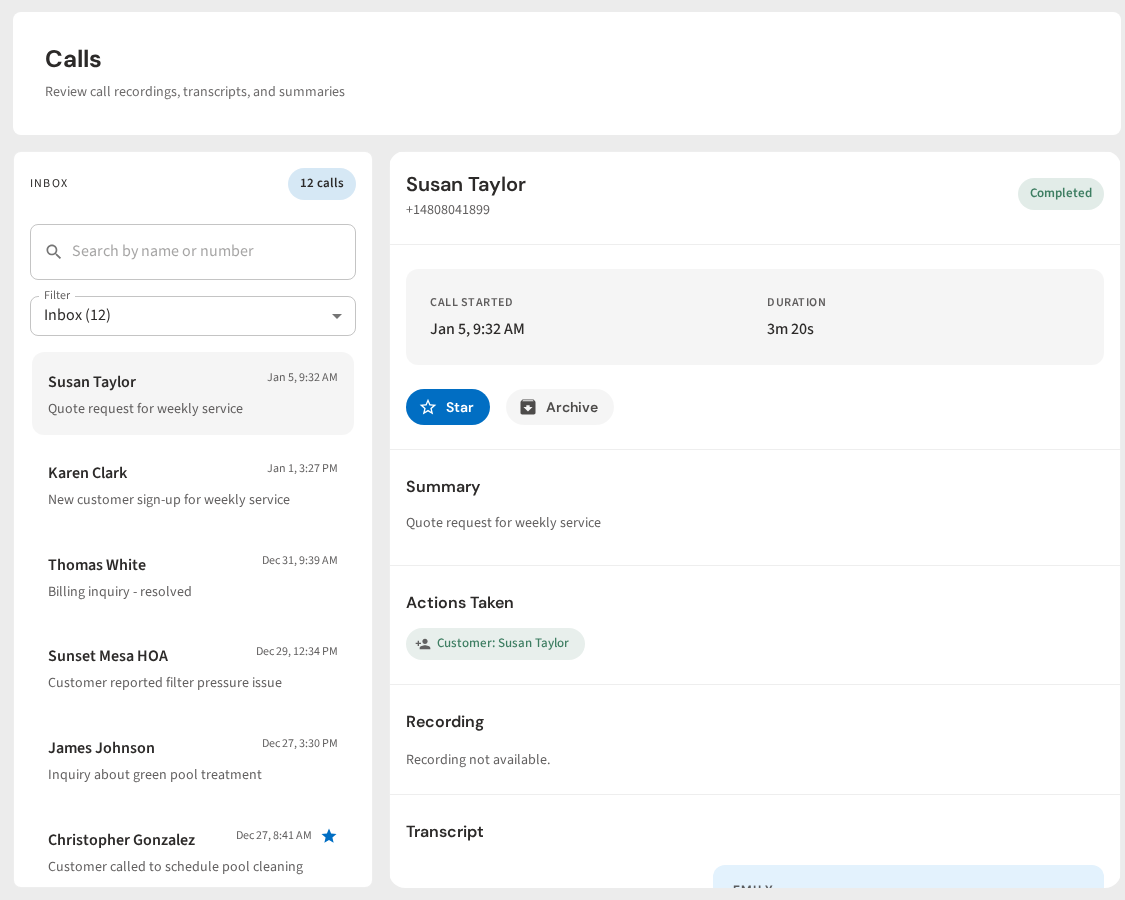Screen dimensions: 1125x900
Task: Click the Jan 5, 9:32 AM call started value
Action: tap(477, 329)
